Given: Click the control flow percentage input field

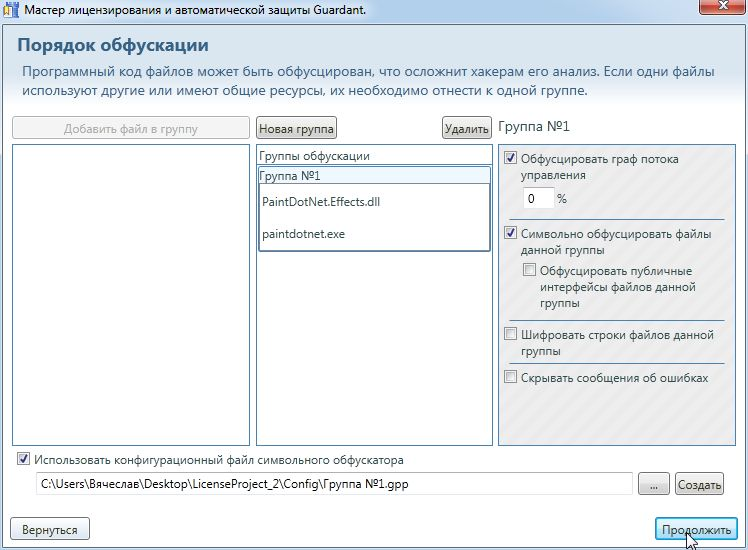Looking at the screenshot, I should (538, 198).
